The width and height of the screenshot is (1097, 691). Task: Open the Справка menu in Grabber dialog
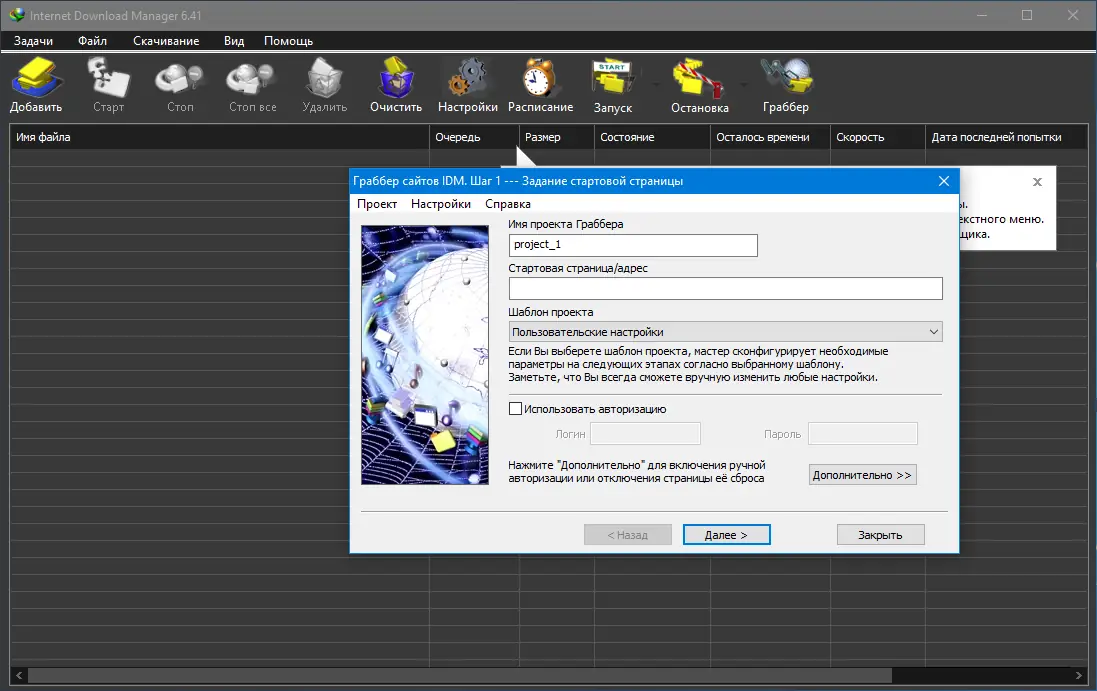coord(508,204)
